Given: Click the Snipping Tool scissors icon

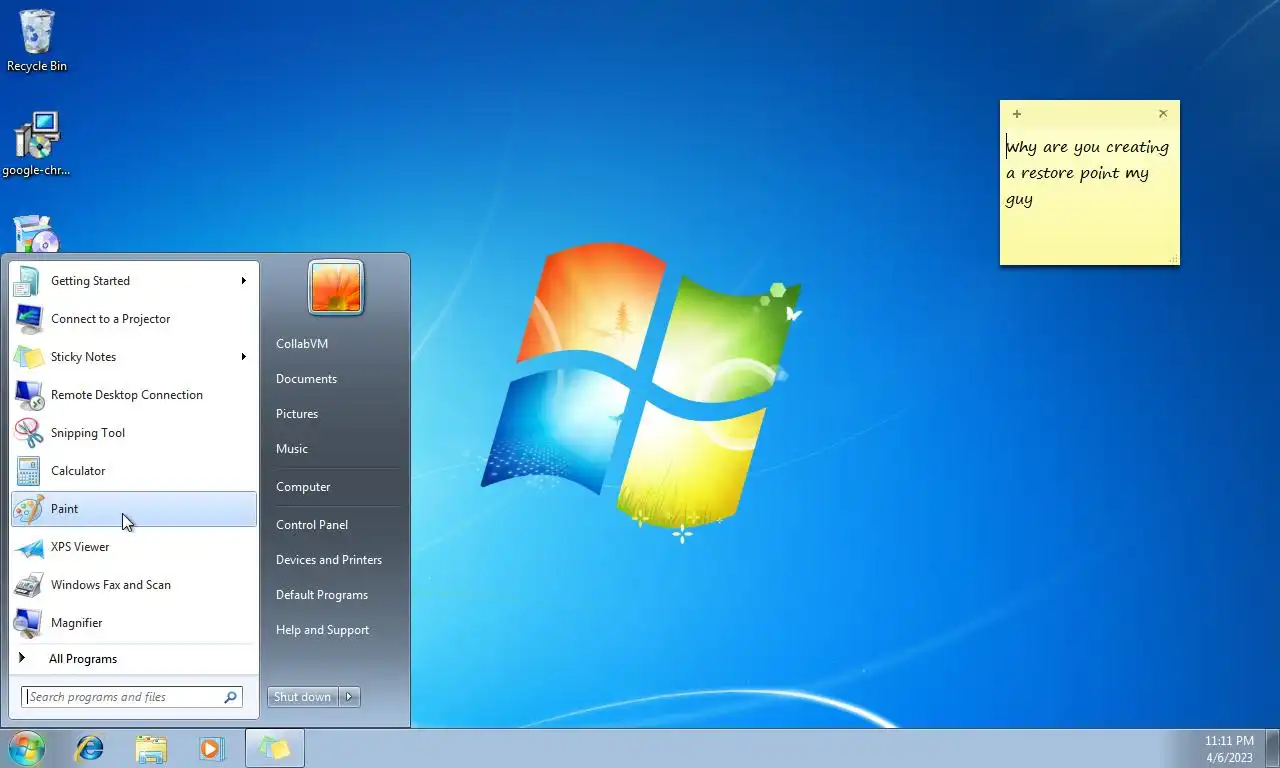Looking at the screenshot, I should point(28,433).
